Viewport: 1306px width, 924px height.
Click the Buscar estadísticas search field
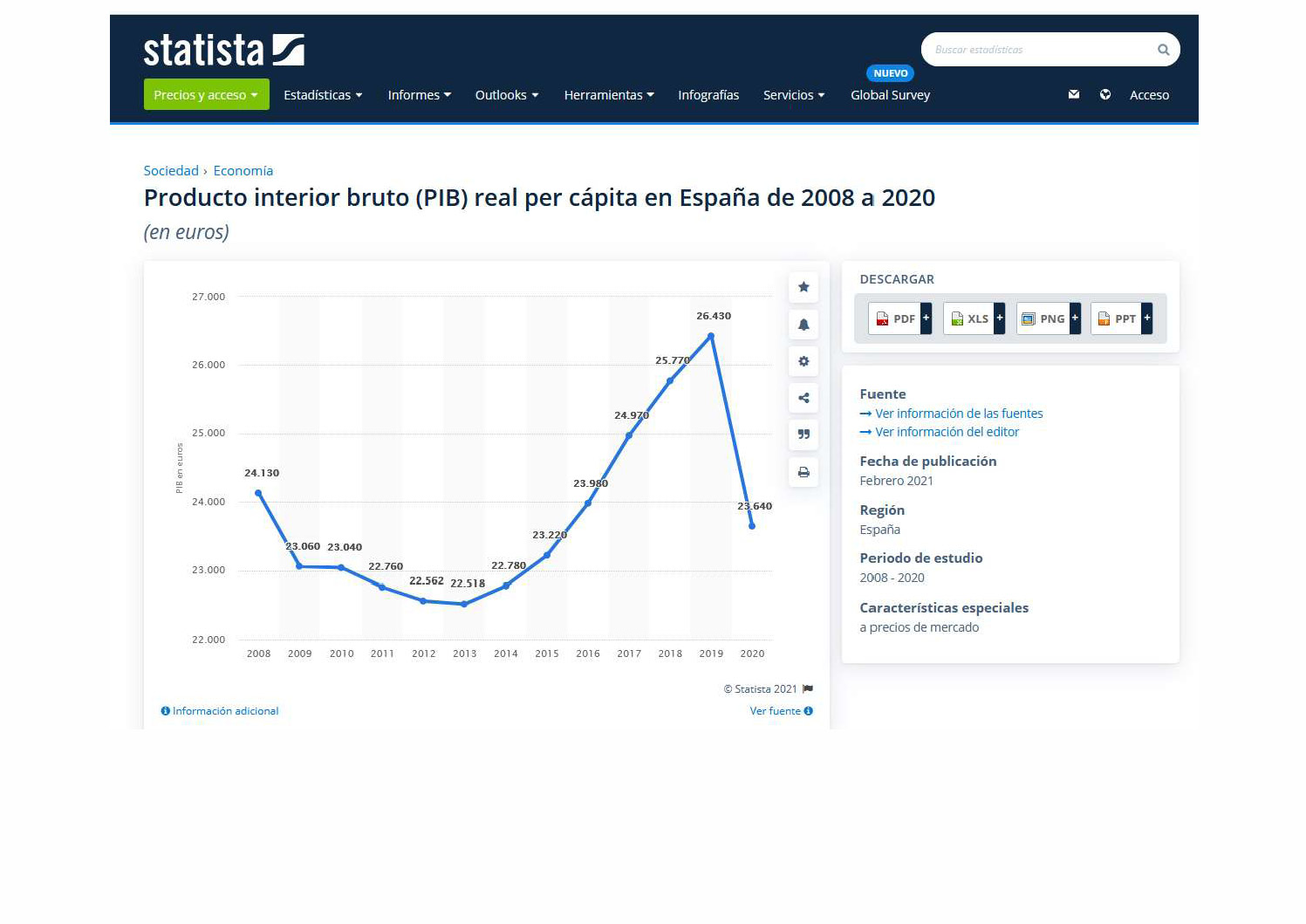click(x=1038, y=50)
